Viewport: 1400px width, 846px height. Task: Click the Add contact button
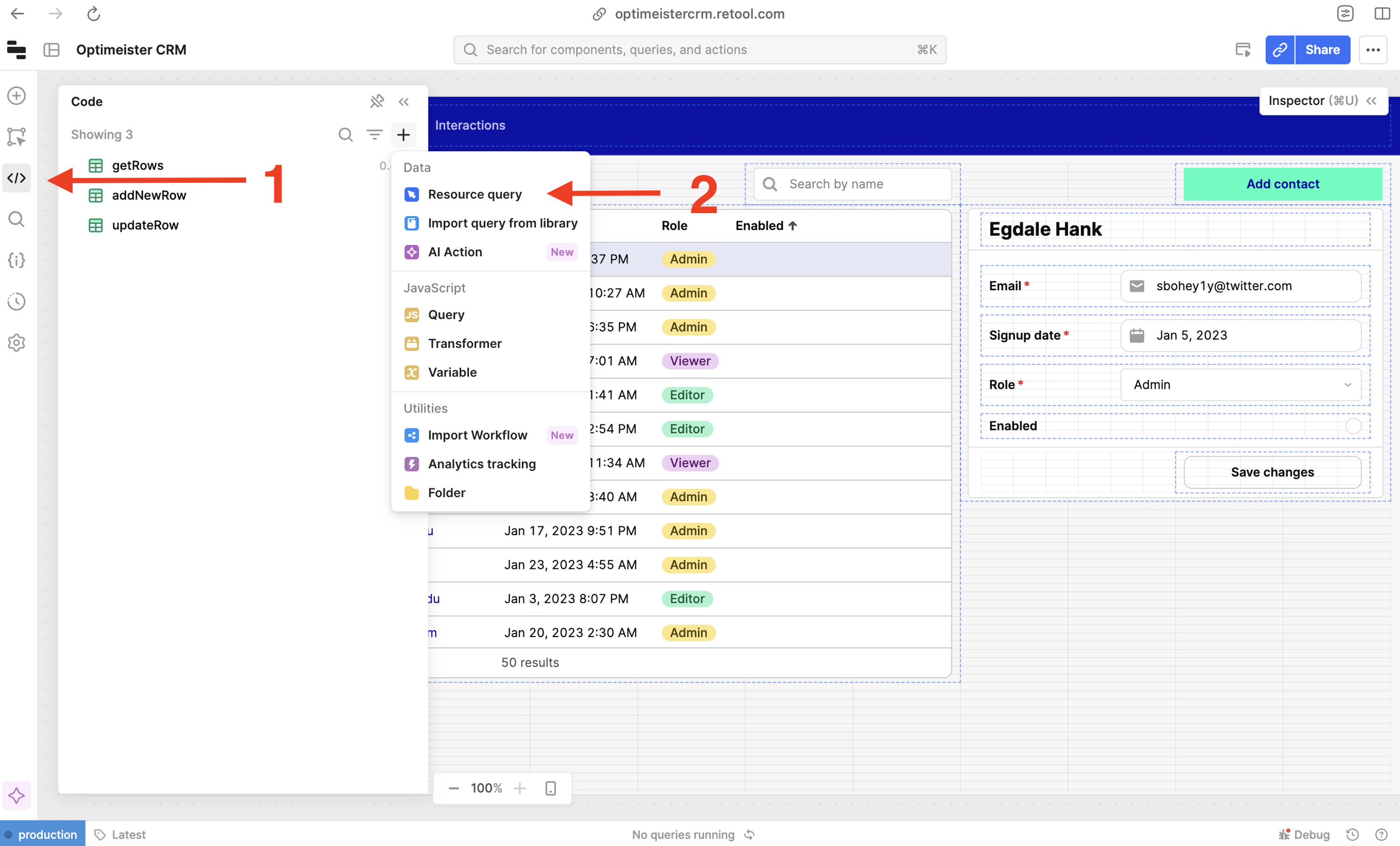click(1282, 184)
